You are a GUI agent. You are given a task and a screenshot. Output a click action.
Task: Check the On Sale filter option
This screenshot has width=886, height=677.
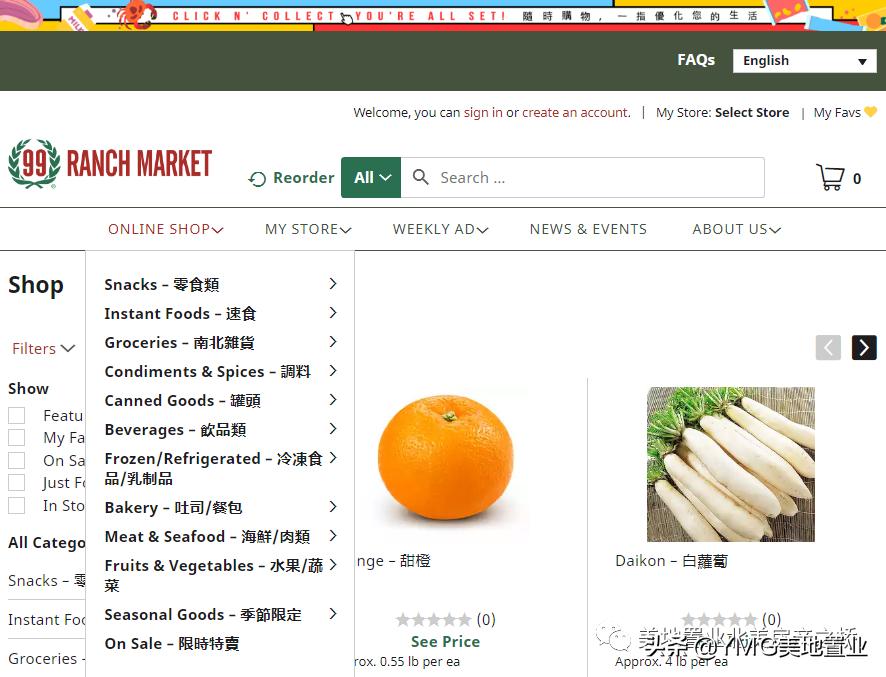(16, 459)
